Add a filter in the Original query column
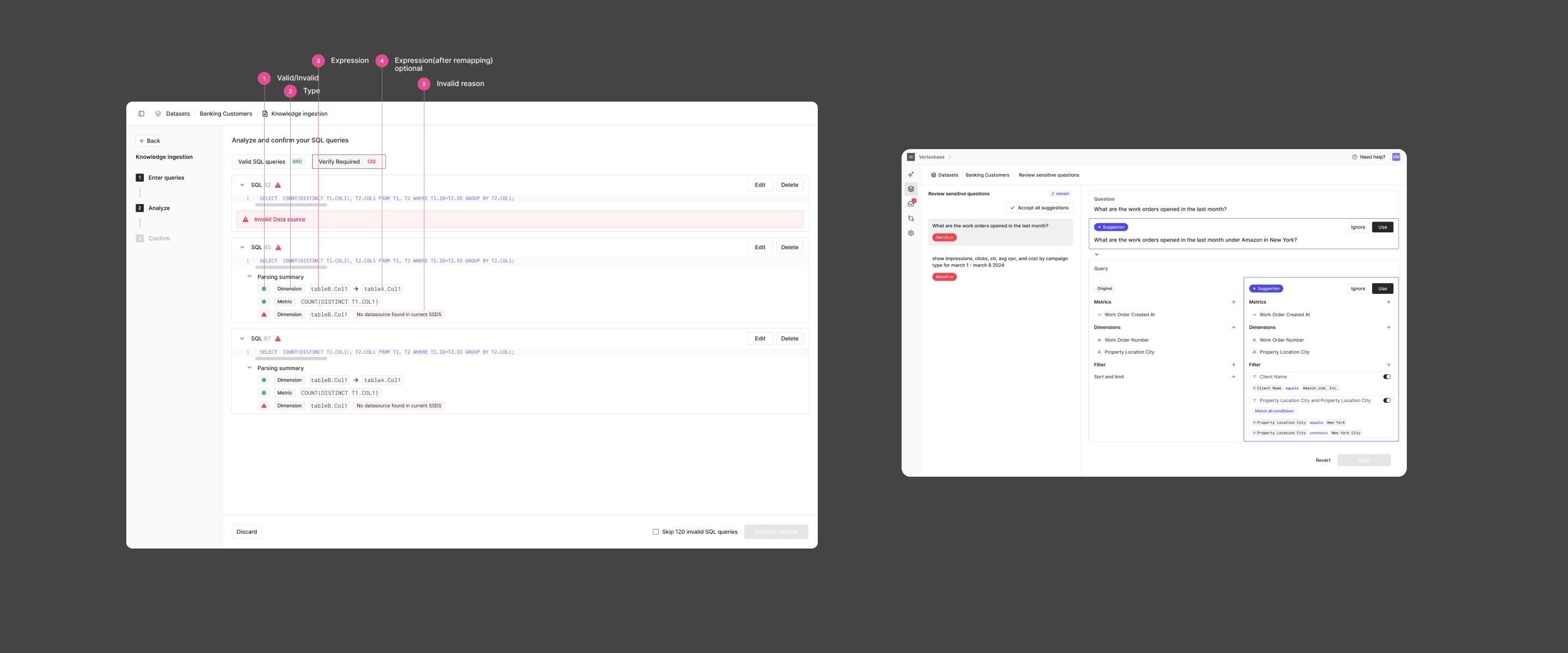This screenshot has width=1568, height=653. (x=1234, y=365)
